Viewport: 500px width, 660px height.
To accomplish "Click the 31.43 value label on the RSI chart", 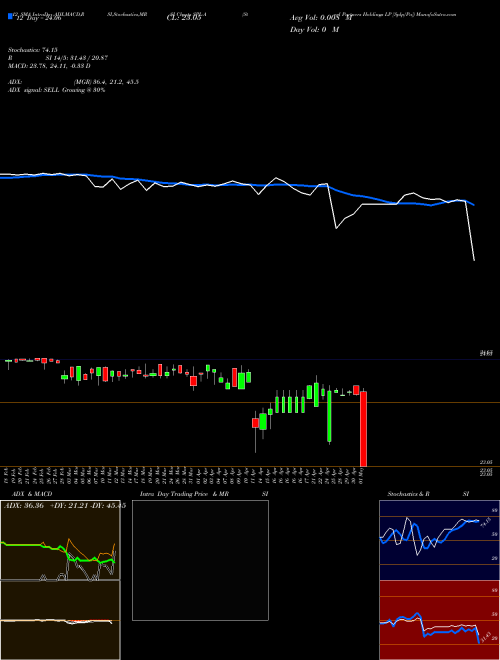I will tap(485, 637).
